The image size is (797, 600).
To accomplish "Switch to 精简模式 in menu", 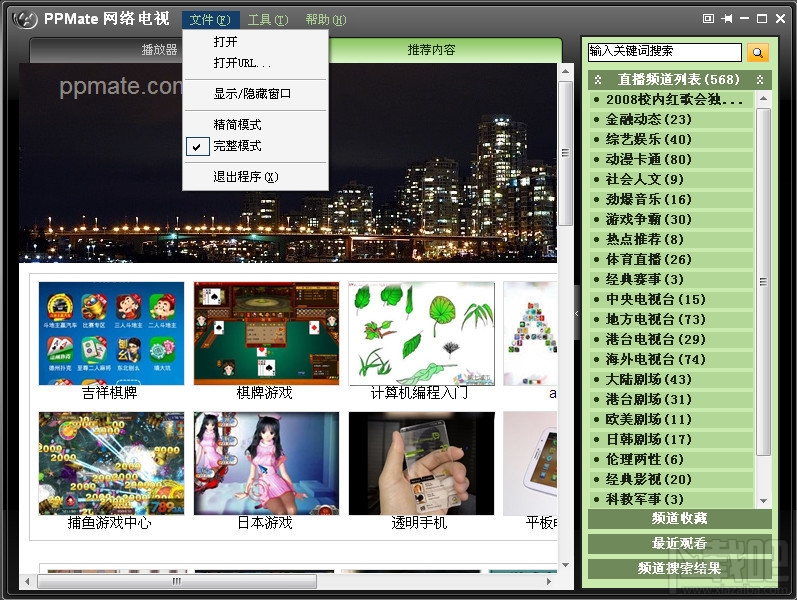I will [255, 125].
